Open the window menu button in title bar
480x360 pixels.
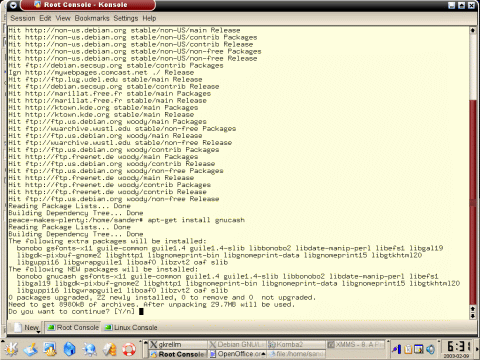pos(13,5)
